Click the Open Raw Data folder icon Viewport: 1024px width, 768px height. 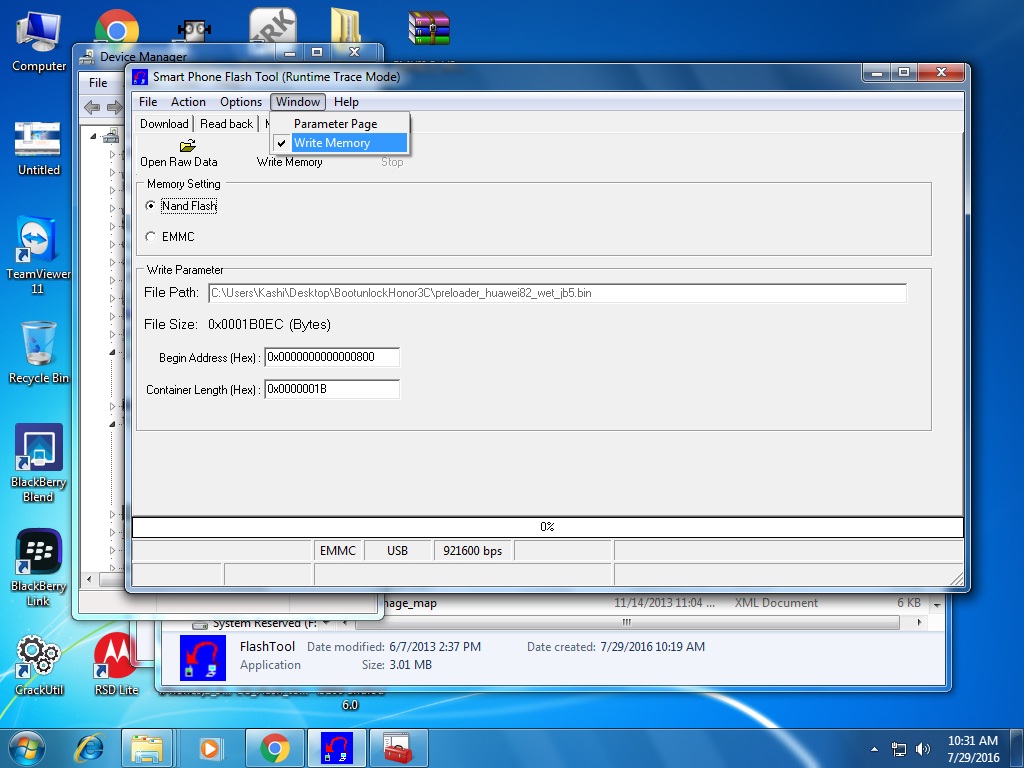pyautogui.click(x=187, y=145)
